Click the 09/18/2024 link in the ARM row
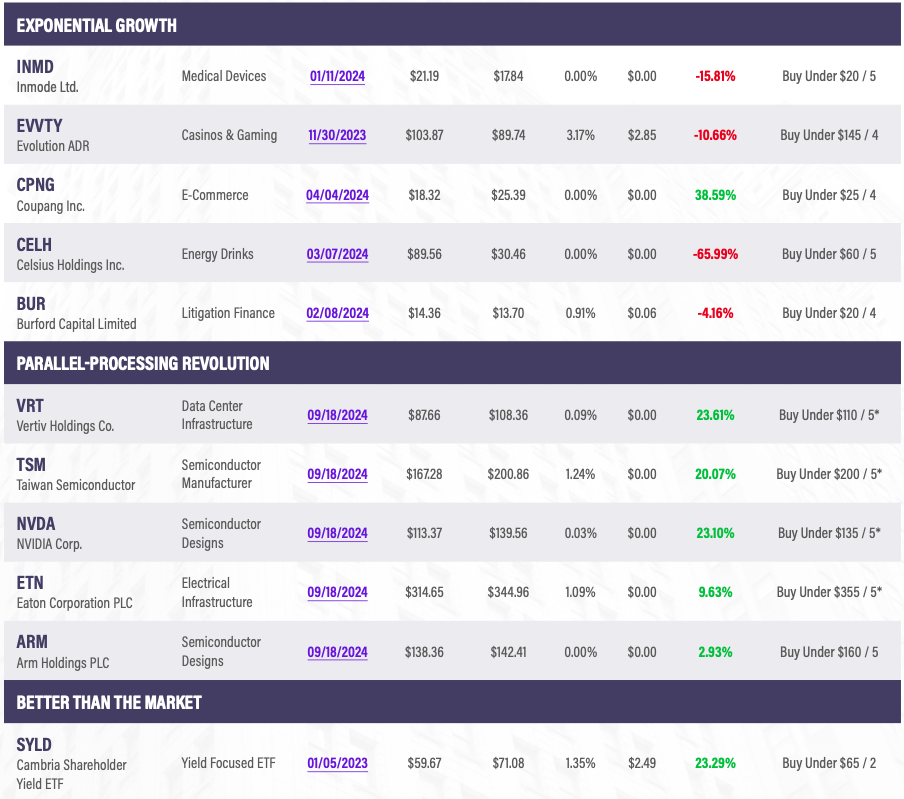Screen dimensions: 904x799 [x=337, y=652]
